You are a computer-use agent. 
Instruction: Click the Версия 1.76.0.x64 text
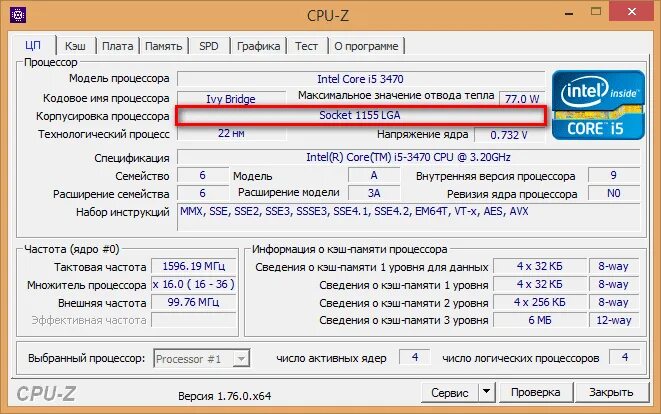pyautogui.click(x=224, y=396)
